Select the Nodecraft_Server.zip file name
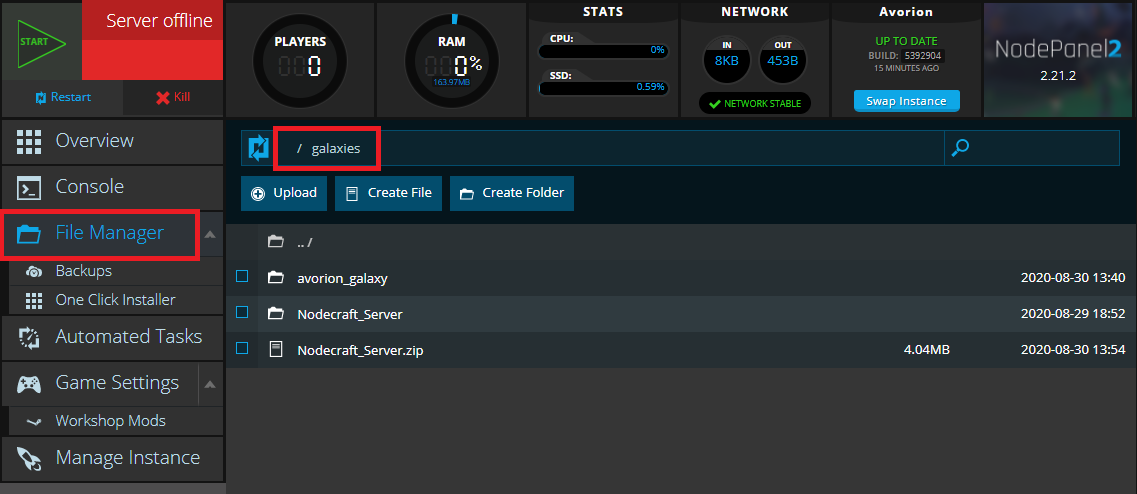 [x=360, y=350]
